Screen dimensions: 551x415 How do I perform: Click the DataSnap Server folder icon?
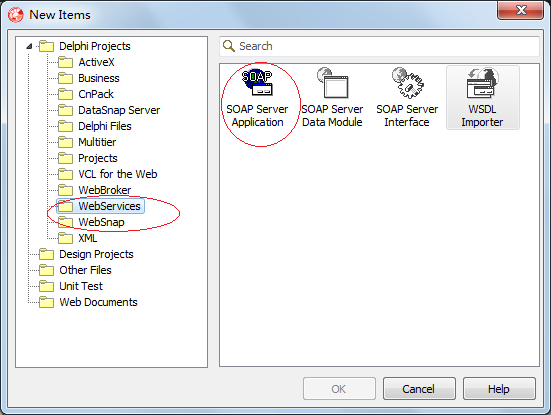[65, 110]
